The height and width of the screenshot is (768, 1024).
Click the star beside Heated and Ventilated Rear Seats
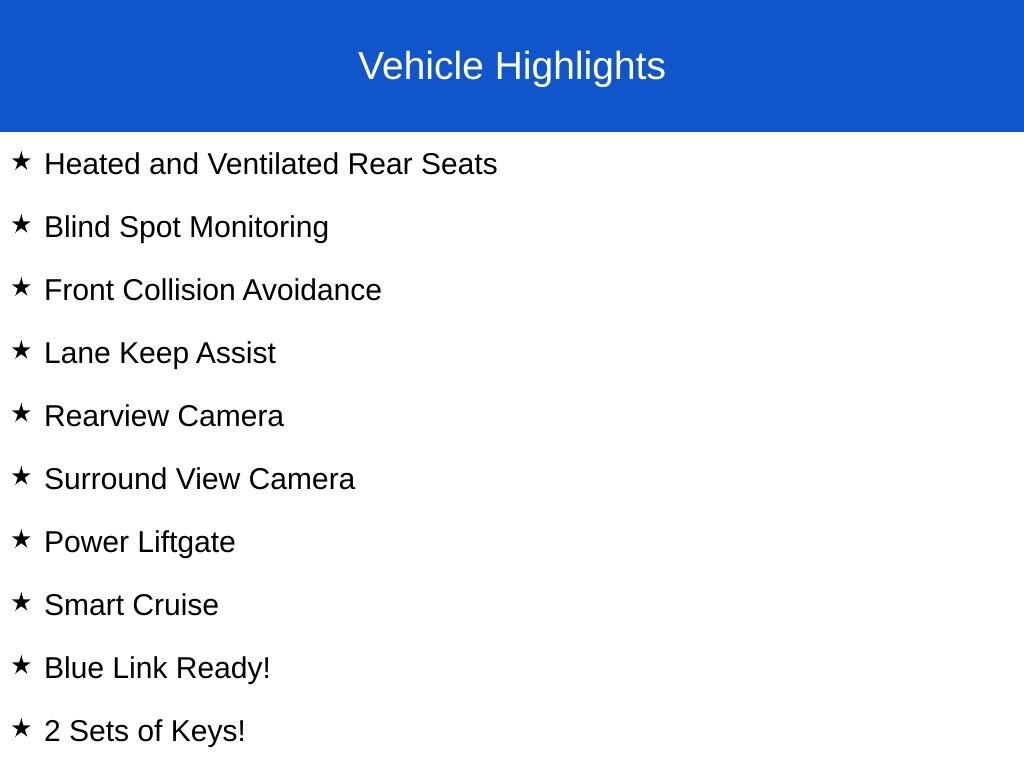(x=22, y=161)
